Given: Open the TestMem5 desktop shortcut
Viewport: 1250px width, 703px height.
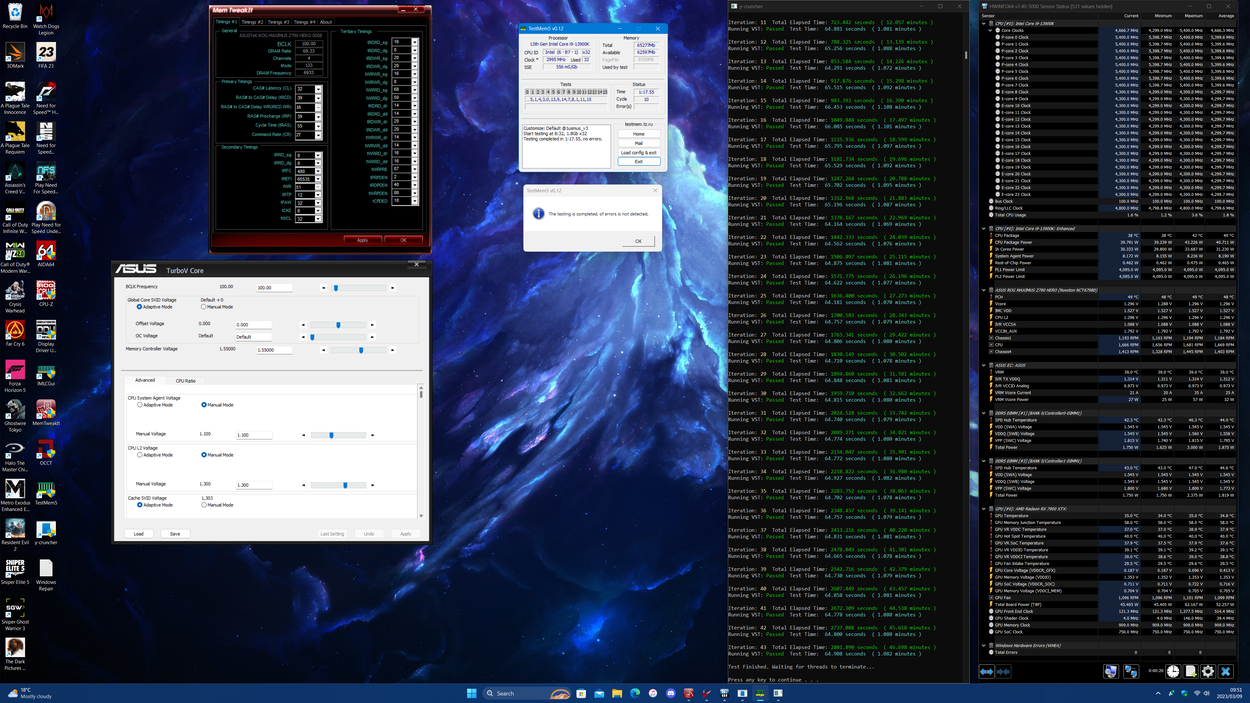Looking at the screenshot, I should (x=46, y=491).
